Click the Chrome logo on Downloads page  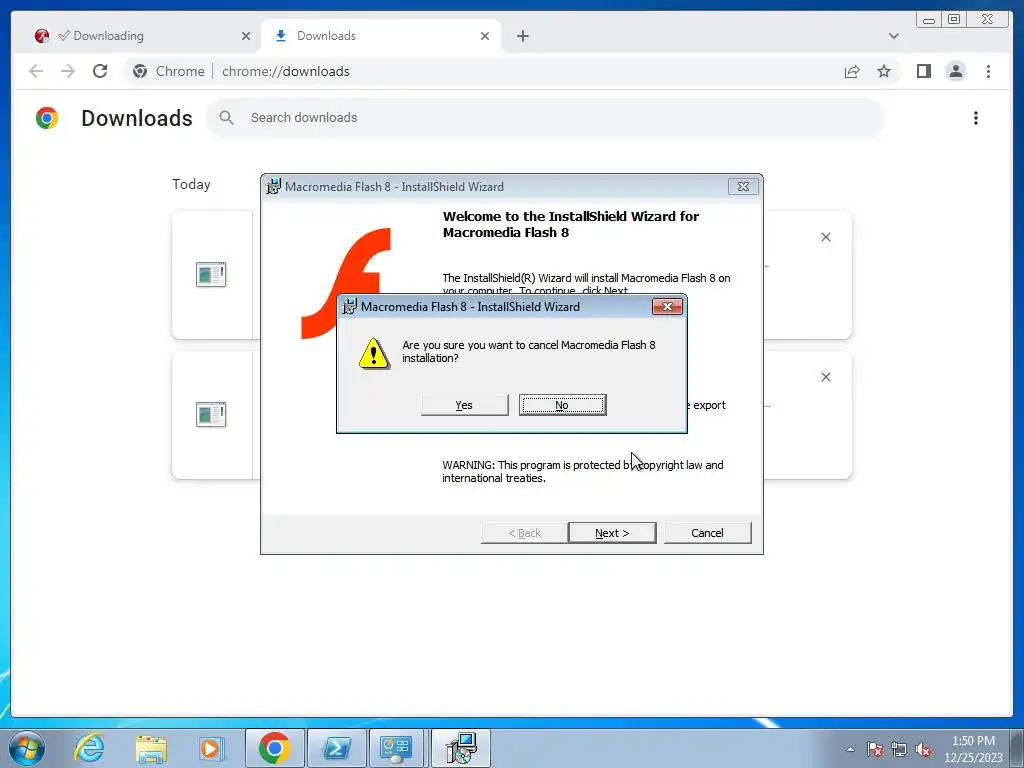pos(47,118)
